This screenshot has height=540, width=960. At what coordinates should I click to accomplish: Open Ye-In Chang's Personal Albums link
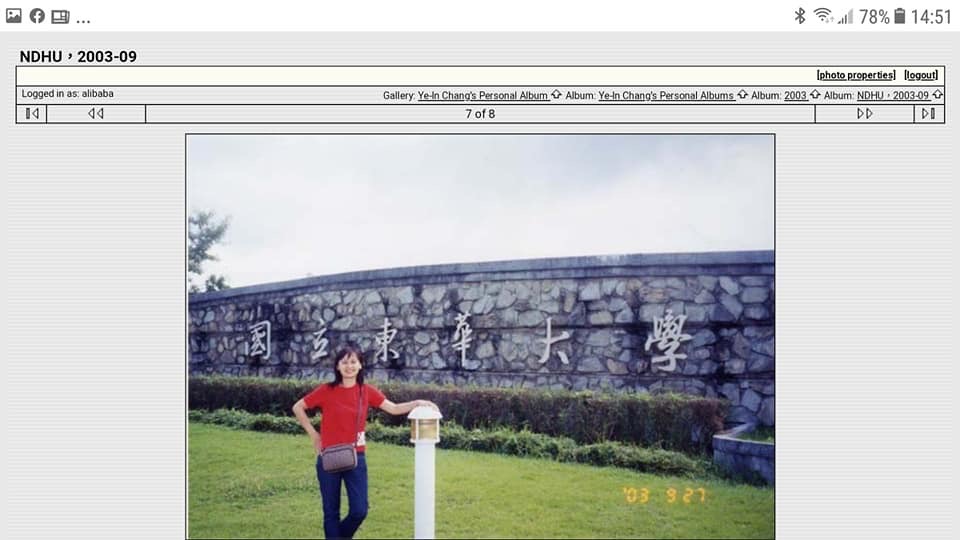click(666, 96)
